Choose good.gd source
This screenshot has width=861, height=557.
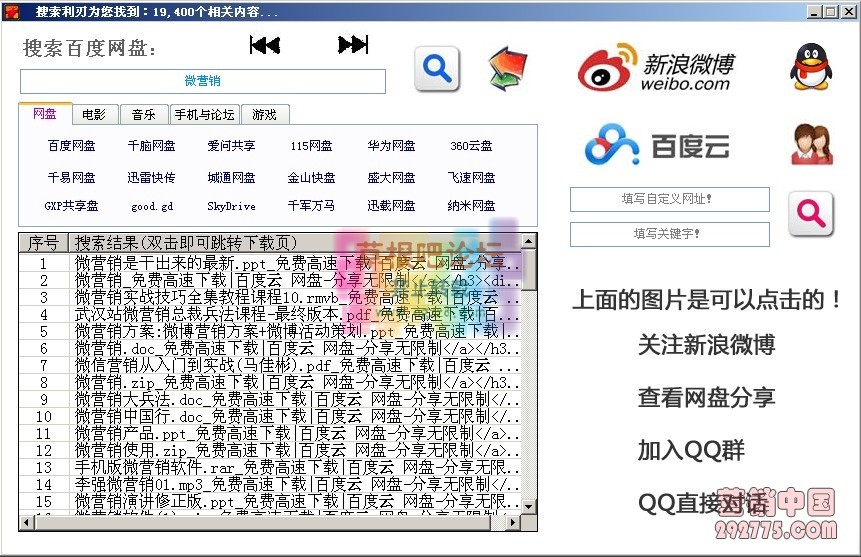tap(152, 207)
